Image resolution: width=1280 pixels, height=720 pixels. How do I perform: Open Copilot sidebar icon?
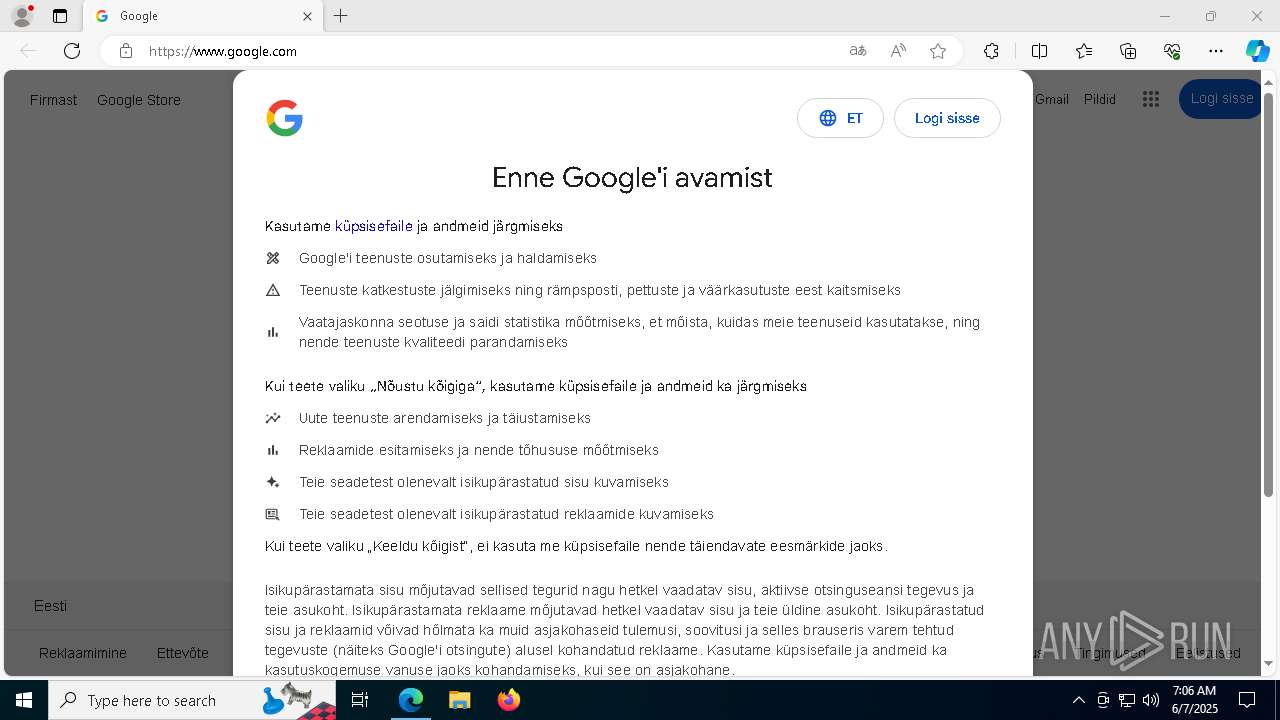coord(1258,51)
